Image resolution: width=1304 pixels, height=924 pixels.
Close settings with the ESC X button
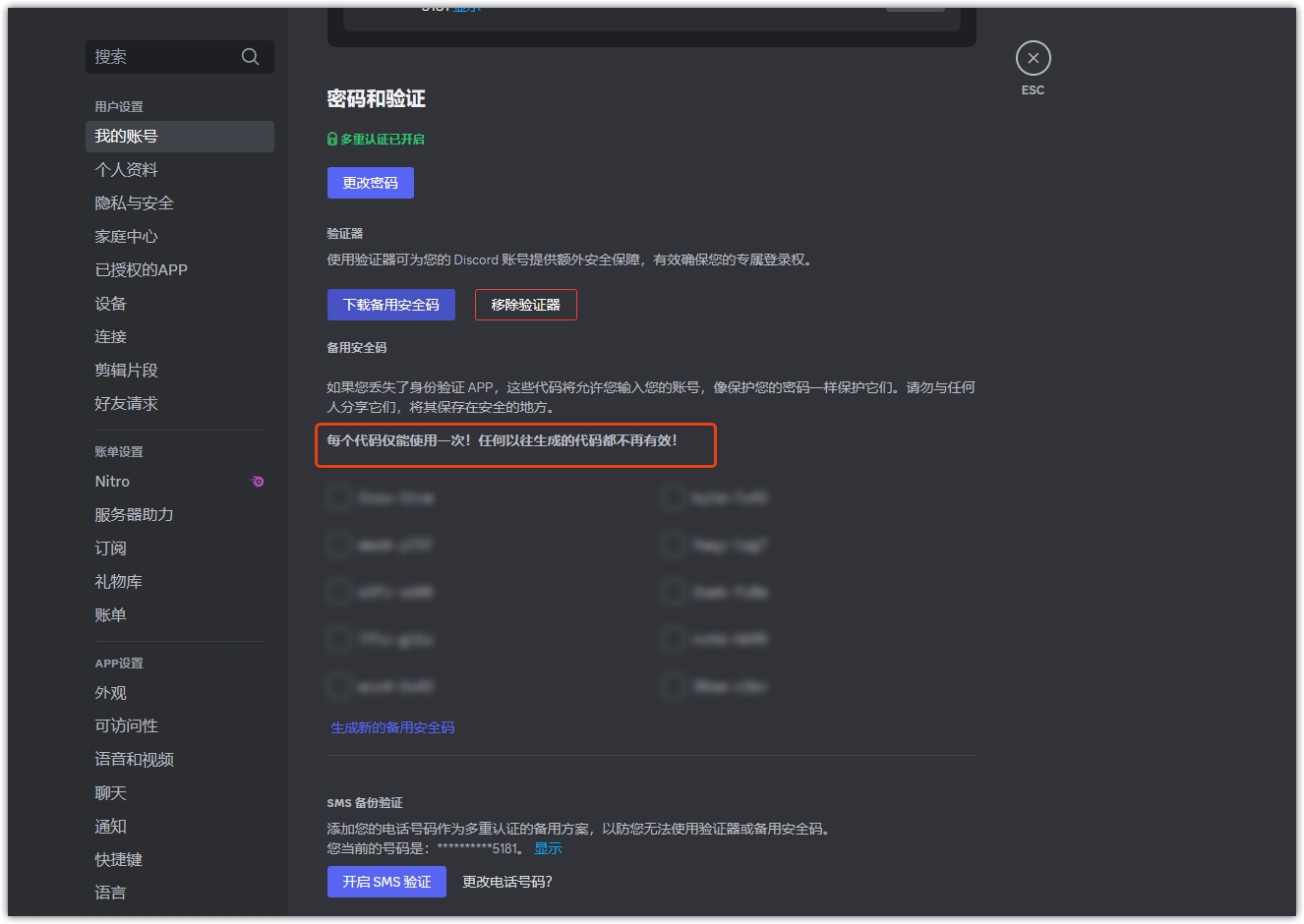(x=1033, y=58)
